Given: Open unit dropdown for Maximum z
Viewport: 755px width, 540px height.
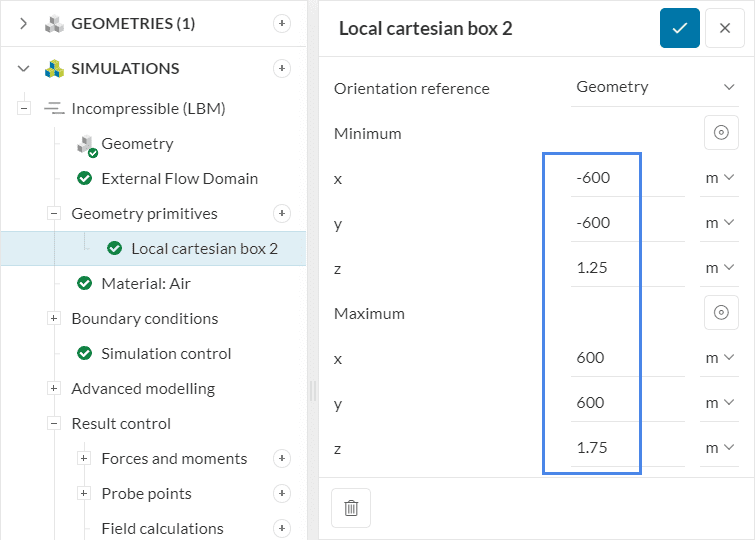Looking at the screenshot, I should (719, 448).
